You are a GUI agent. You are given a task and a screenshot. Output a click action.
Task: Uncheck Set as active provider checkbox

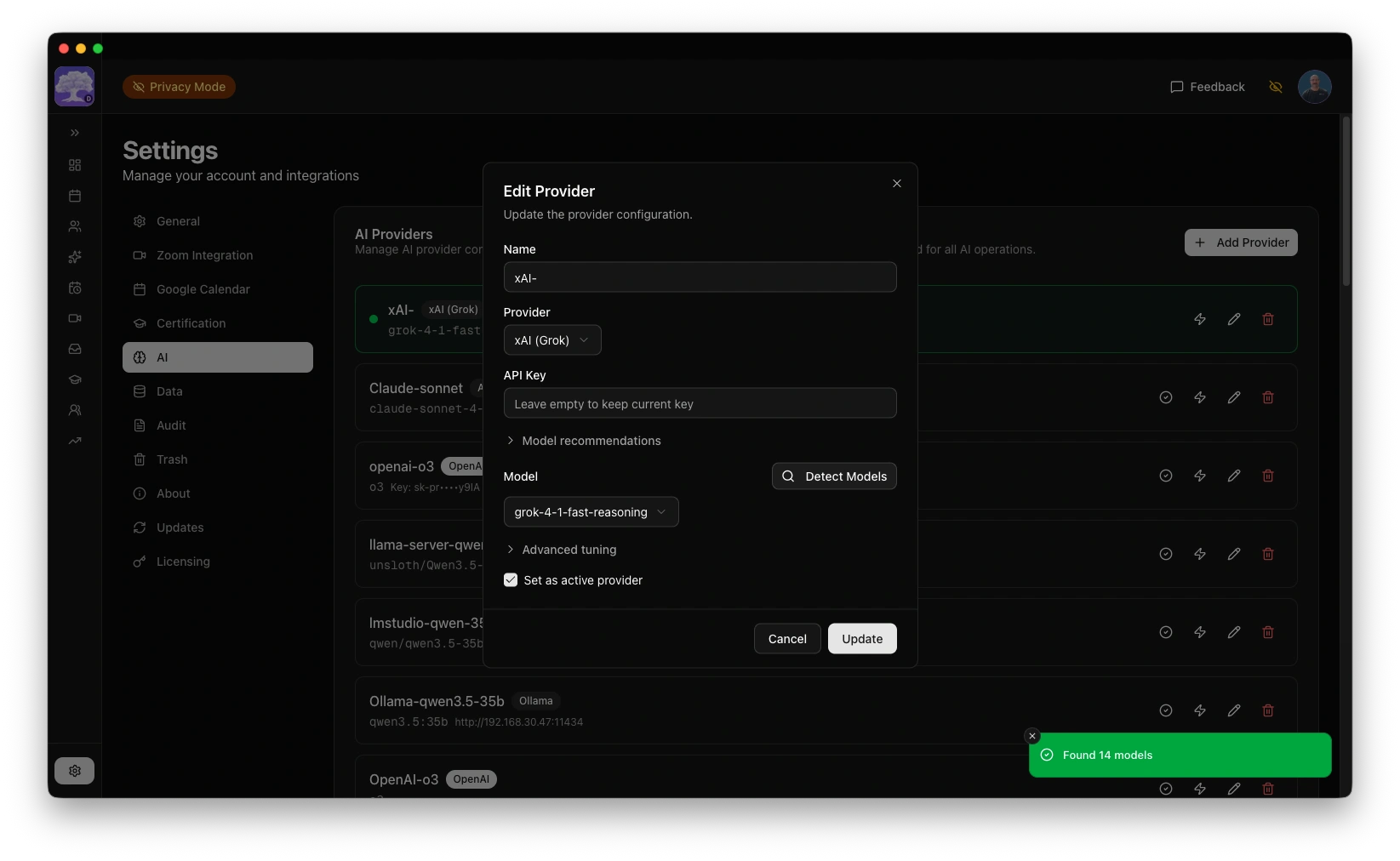point(511,580)
